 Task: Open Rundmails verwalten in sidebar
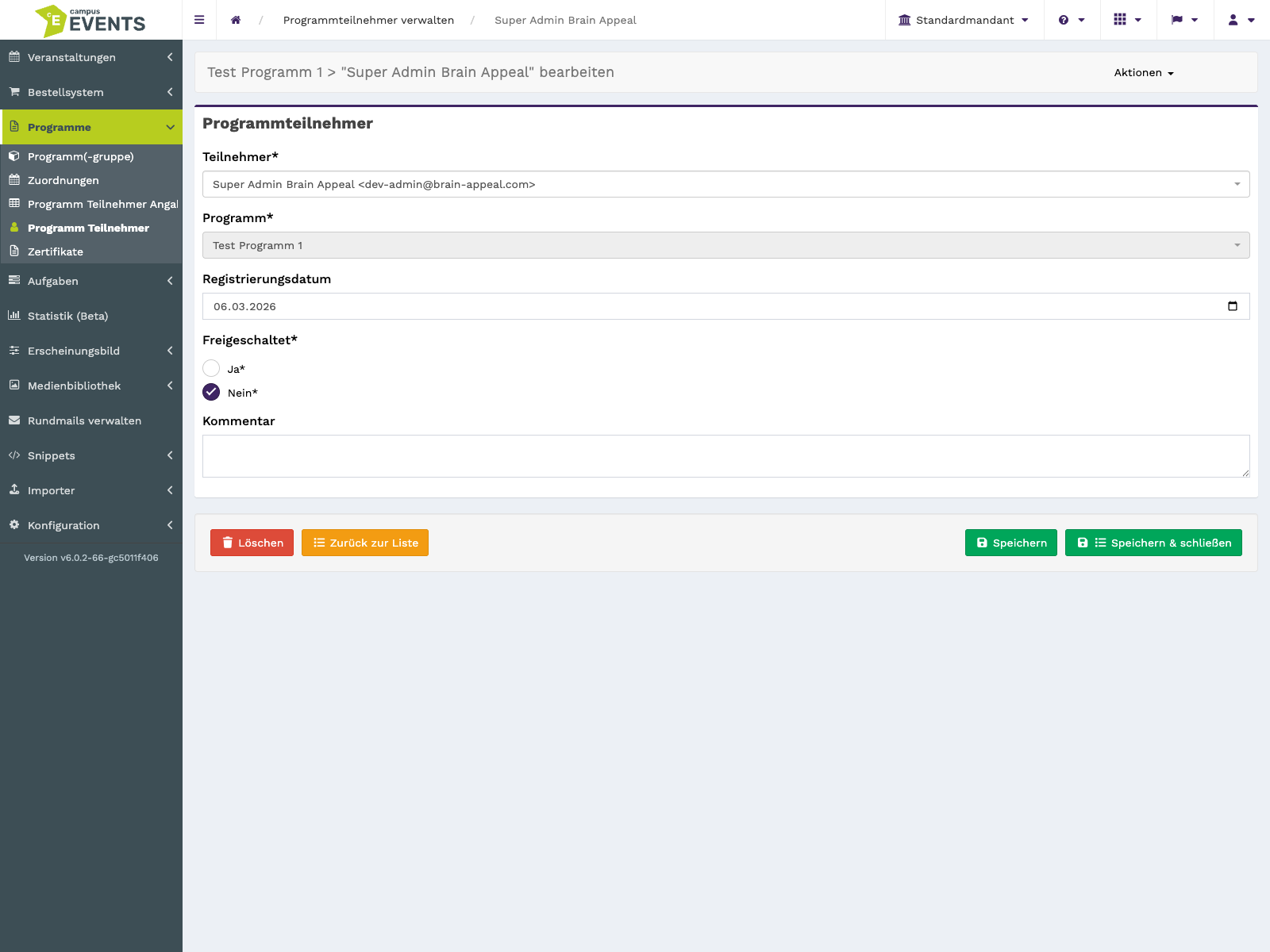(x=91, y=420)
